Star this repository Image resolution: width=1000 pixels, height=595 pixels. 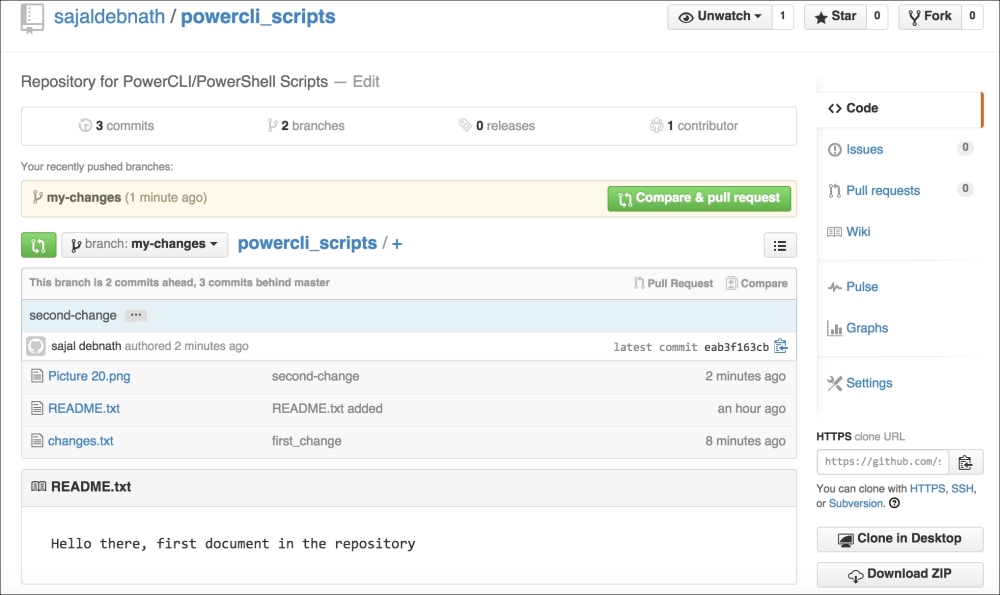835,17
